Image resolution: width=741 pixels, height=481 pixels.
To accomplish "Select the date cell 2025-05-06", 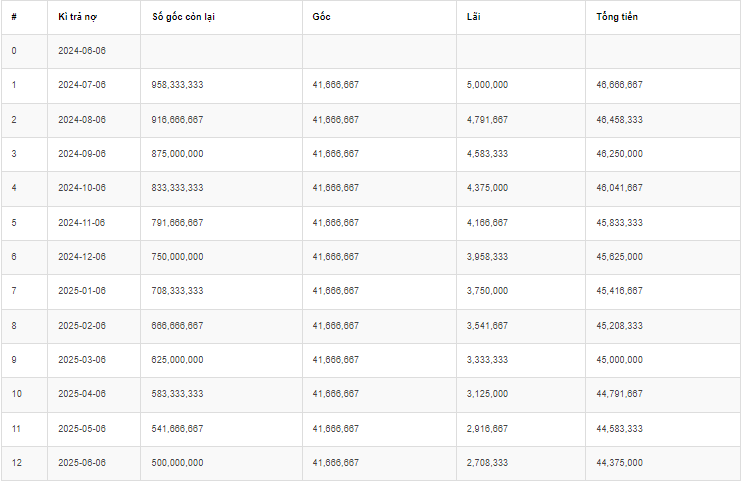I will click(x=82, y=429).
